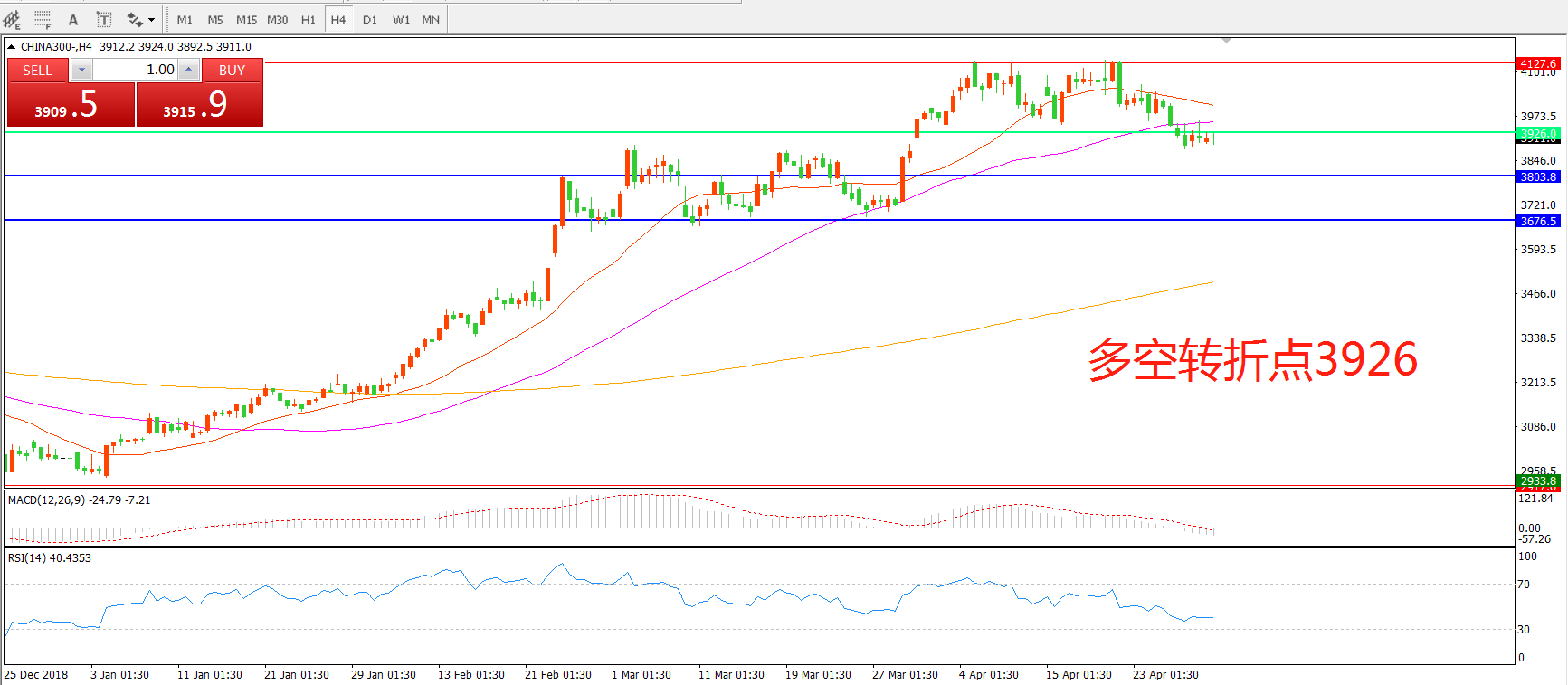
Task: Click the red 4127.6 price level label
Action: click(x=1537, y=63)
